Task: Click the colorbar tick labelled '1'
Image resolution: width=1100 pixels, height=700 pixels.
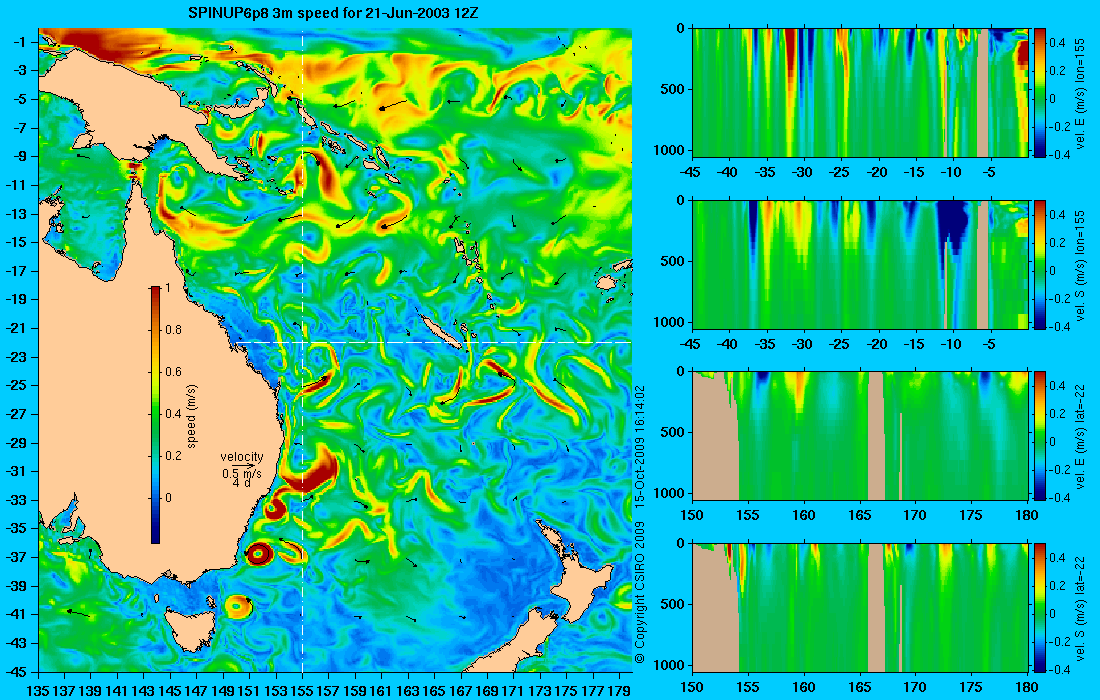Action: click(167, 288)
